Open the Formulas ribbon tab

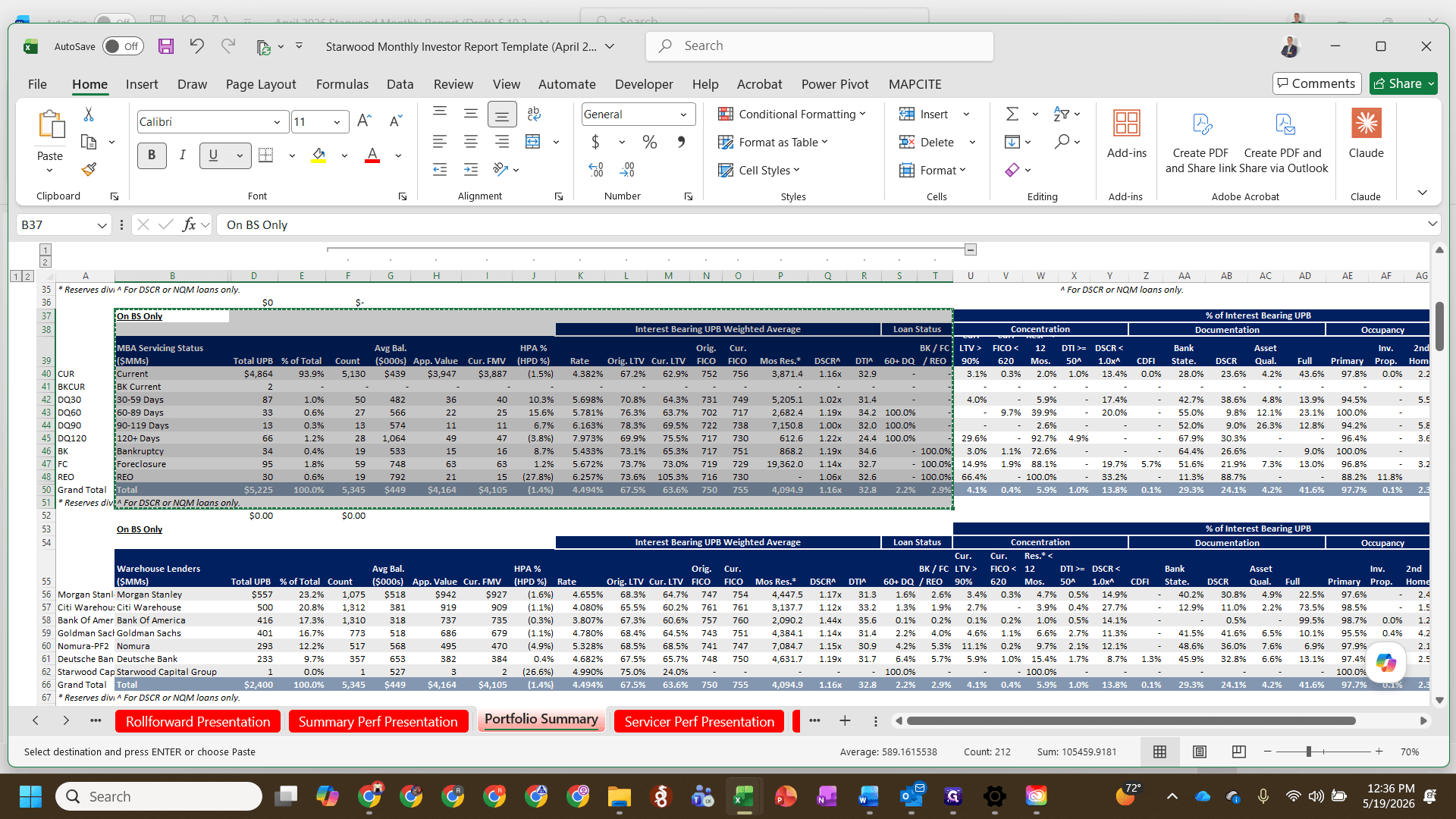coord(342,84)
